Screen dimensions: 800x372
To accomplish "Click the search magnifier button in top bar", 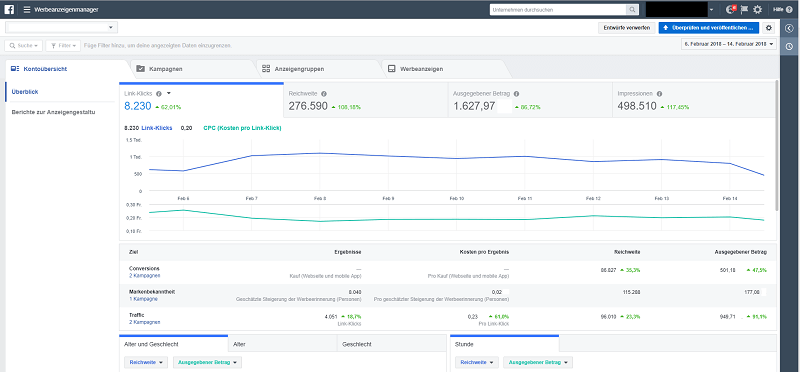I will tap(632, 9).
